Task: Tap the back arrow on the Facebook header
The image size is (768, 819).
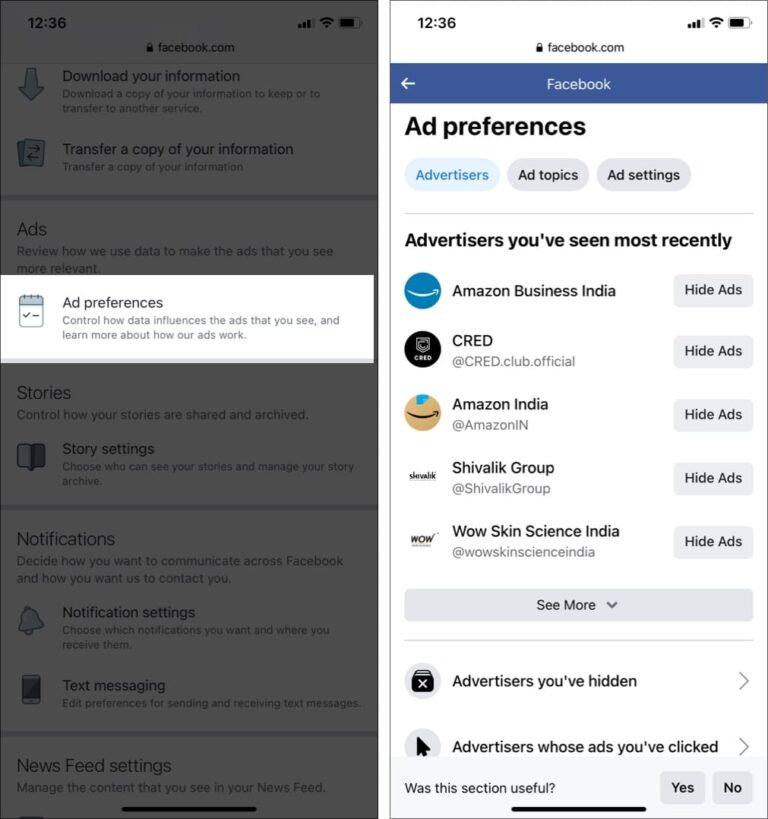Action: [409, 84]
